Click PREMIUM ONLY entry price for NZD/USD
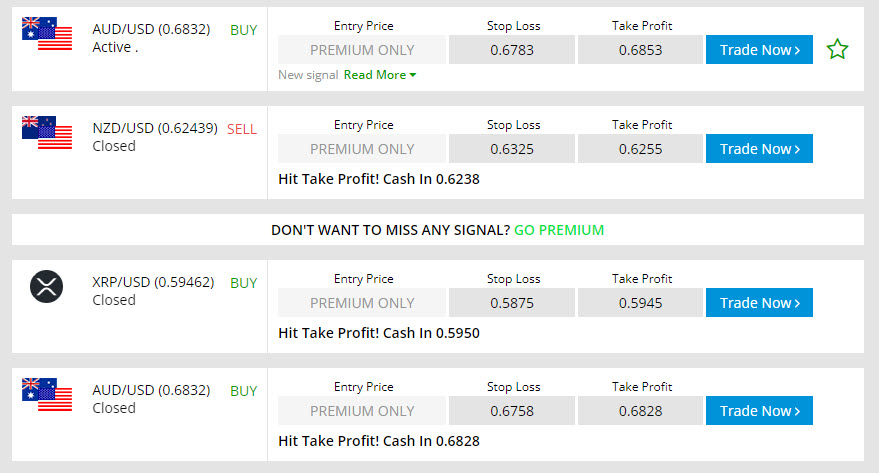 [362, 149]
